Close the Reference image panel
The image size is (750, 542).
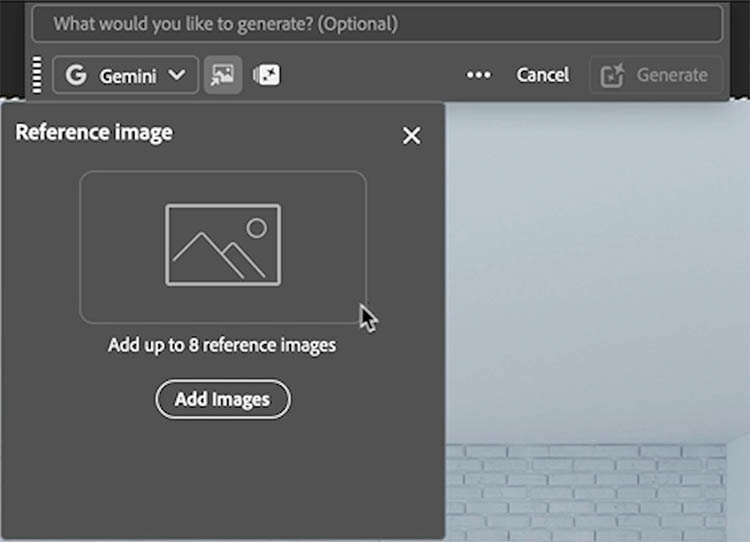[411, 136]
